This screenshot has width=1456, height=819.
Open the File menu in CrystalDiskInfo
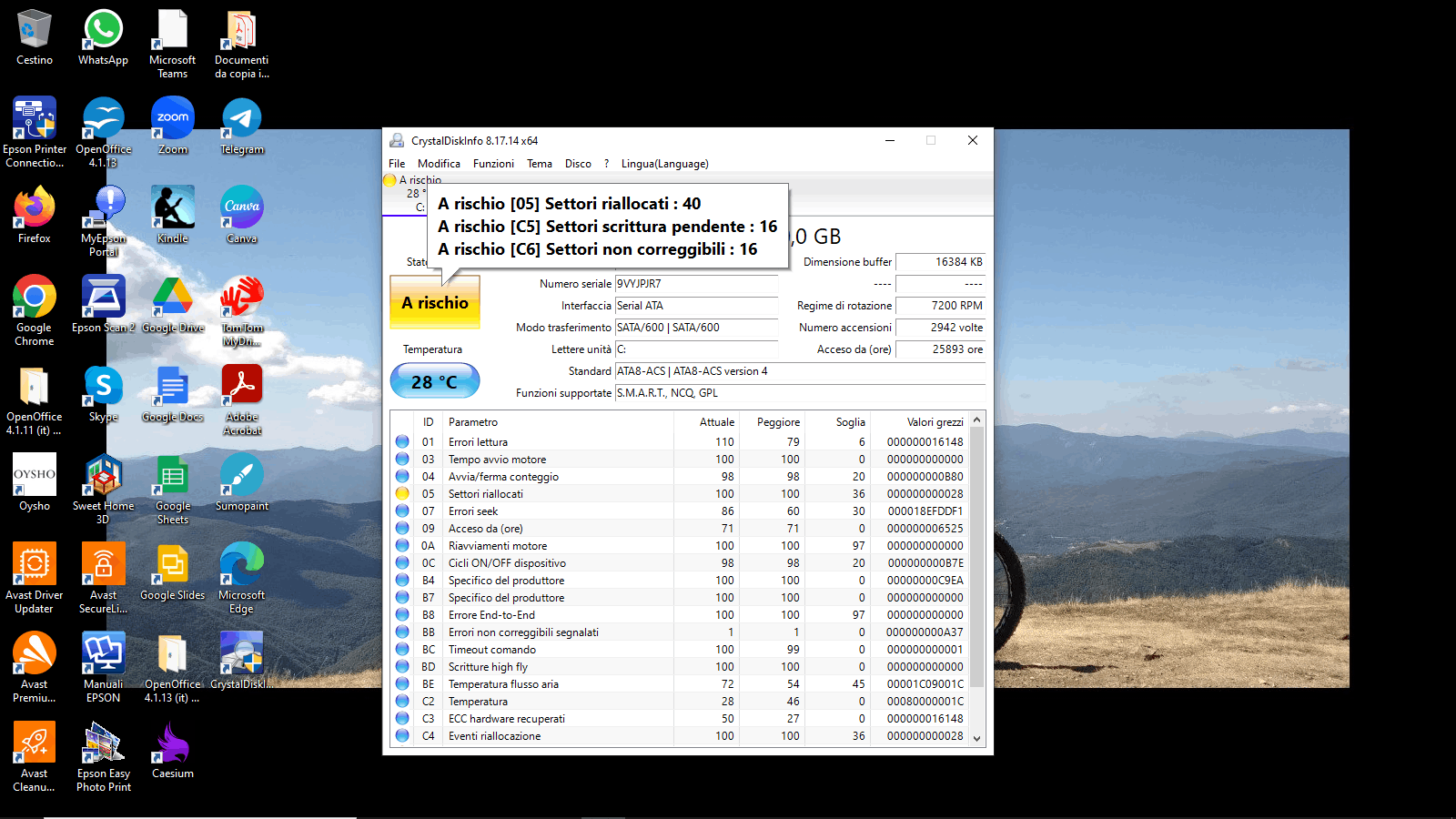coord(397,164)
